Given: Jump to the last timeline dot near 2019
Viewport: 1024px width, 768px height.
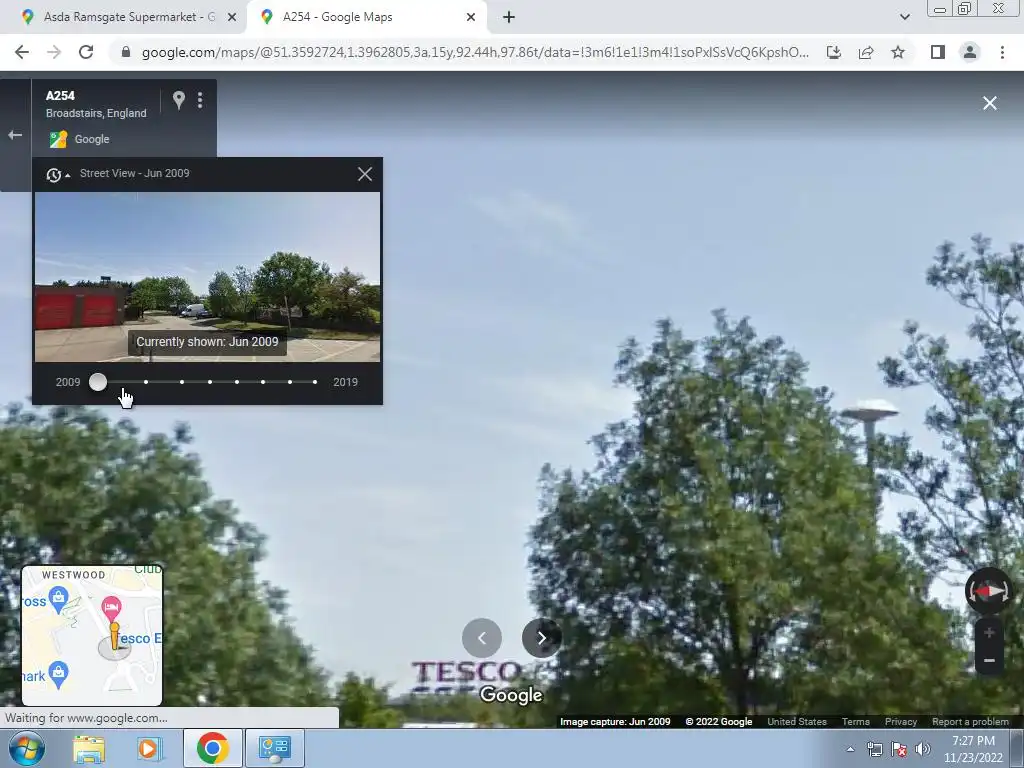Looking at the screenshot, I should (x=315, y=382).
